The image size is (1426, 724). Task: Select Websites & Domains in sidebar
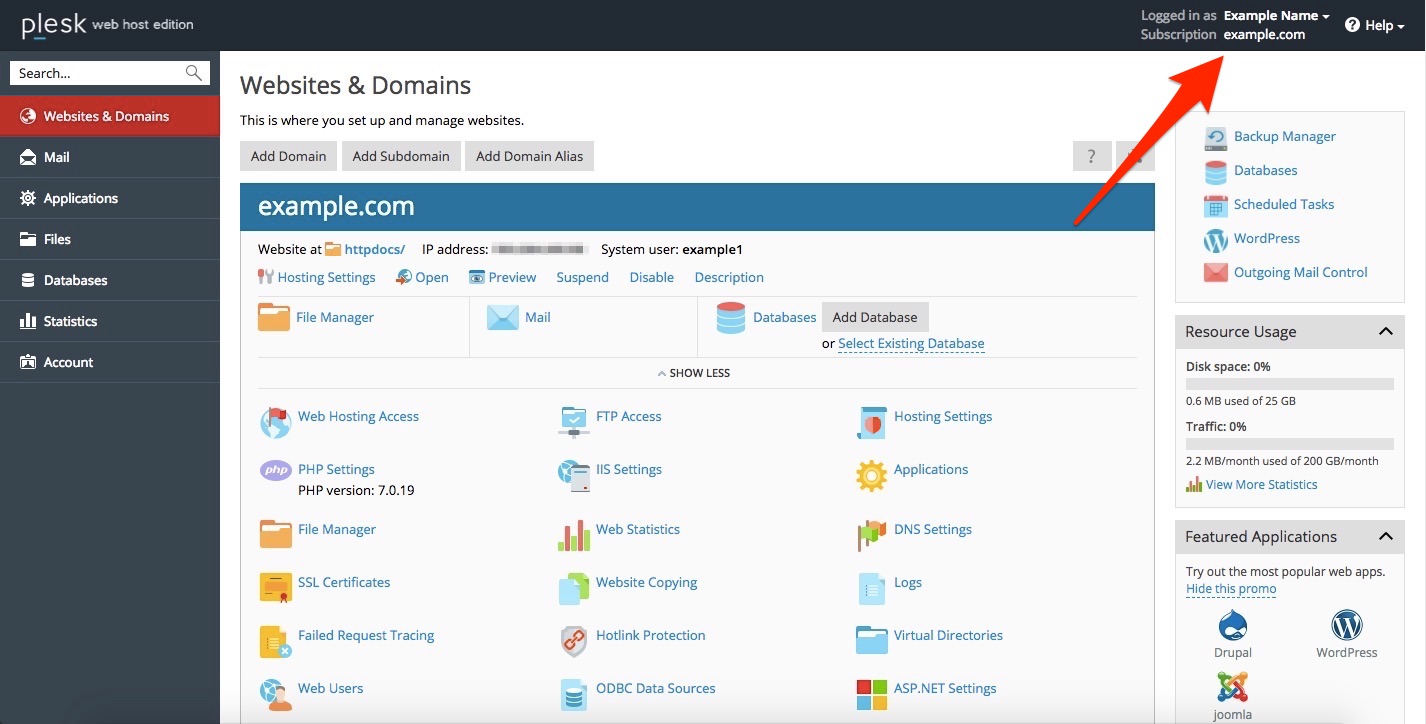110,116
